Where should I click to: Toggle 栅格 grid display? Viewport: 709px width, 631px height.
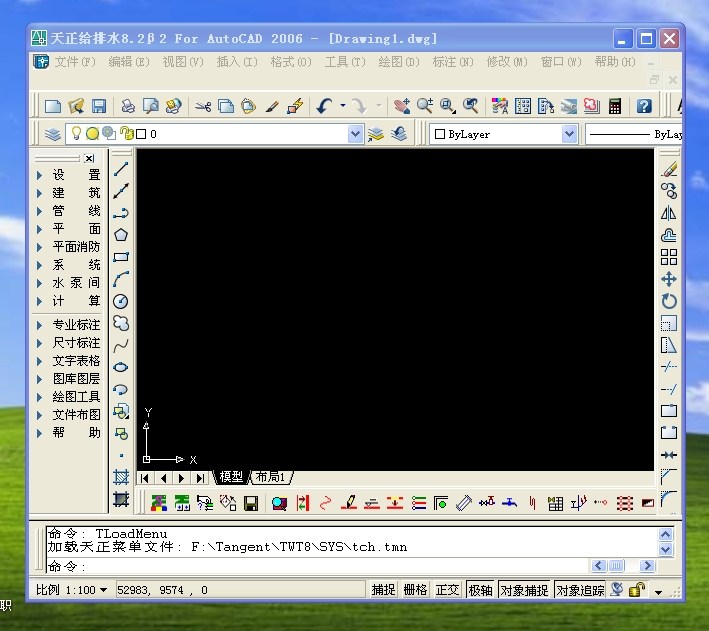point(415,590)
